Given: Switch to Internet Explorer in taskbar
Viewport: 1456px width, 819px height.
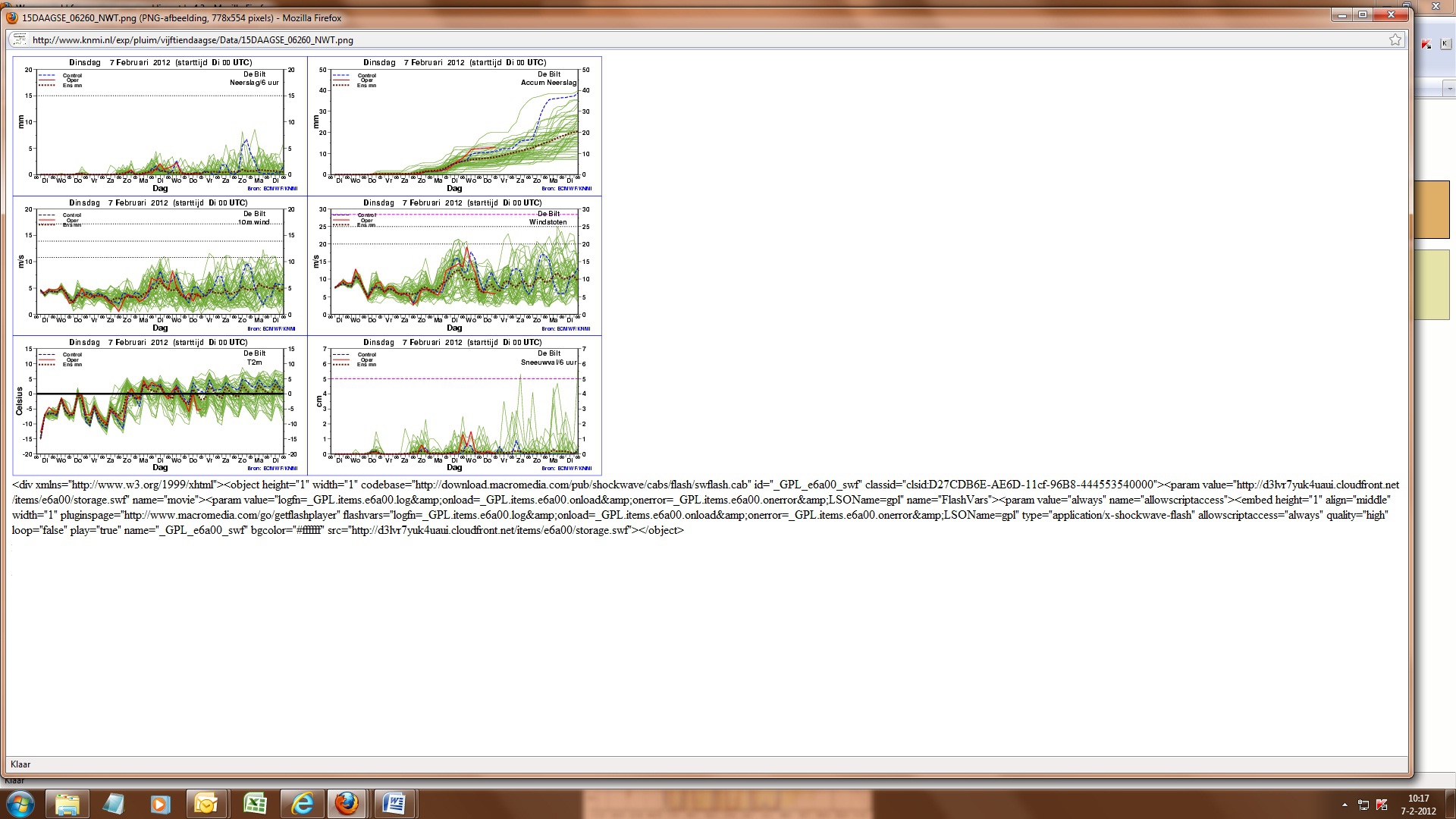Looking at the screenshot, I should coord(302,804).
